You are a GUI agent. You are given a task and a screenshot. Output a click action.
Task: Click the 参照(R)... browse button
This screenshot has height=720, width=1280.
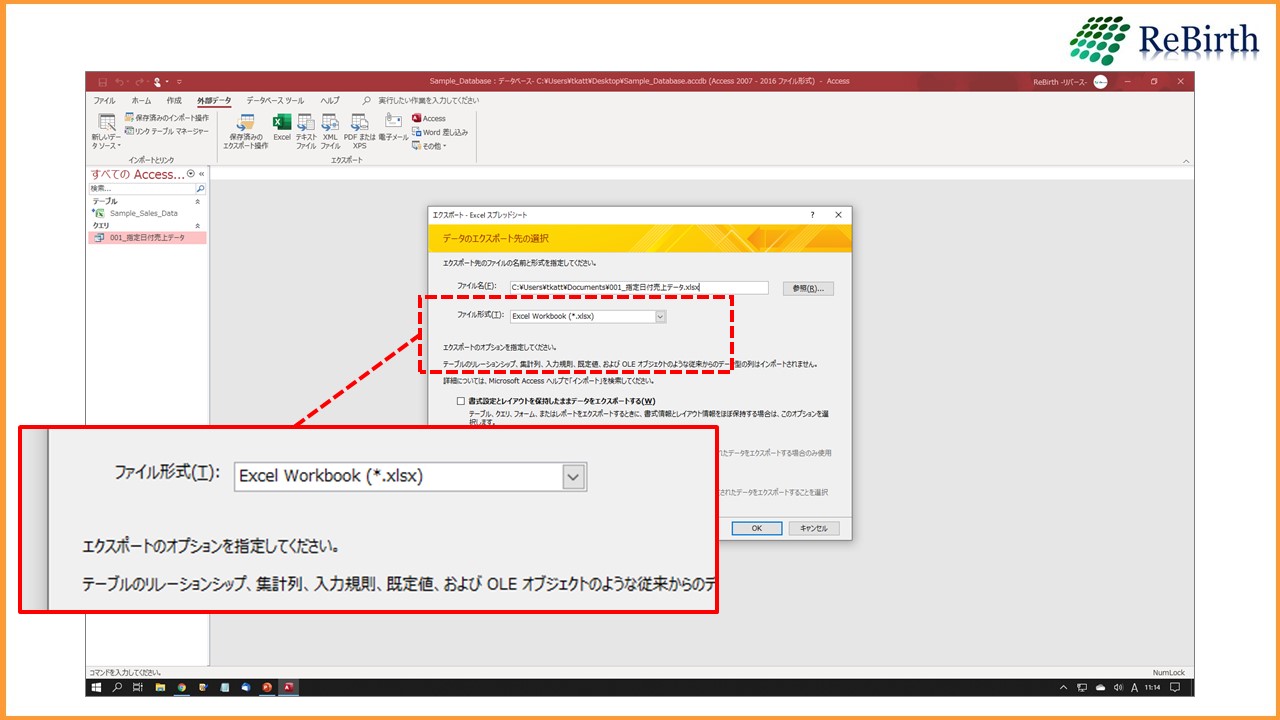click(808, 288)
